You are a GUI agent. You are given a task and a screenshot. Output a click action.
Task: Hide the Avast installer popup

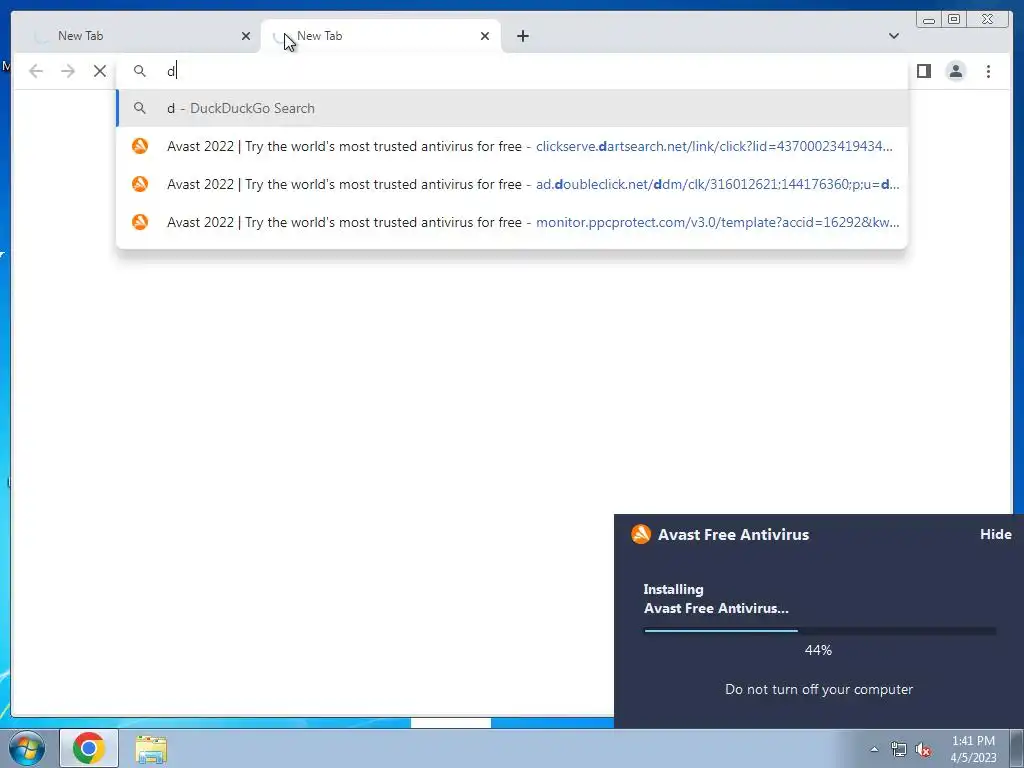pos(995,534)
